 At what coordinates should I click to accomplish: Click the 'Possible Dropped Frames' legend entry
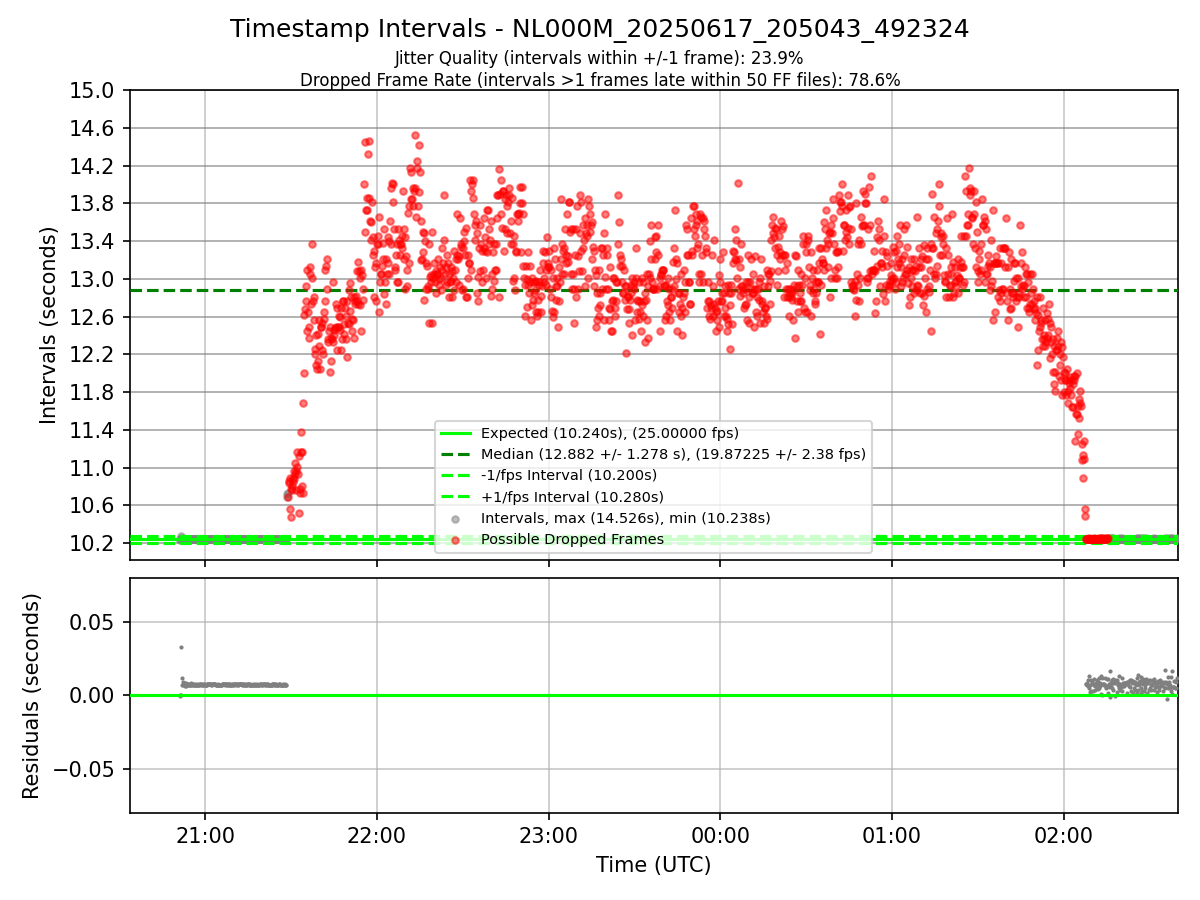pos(572,539)
